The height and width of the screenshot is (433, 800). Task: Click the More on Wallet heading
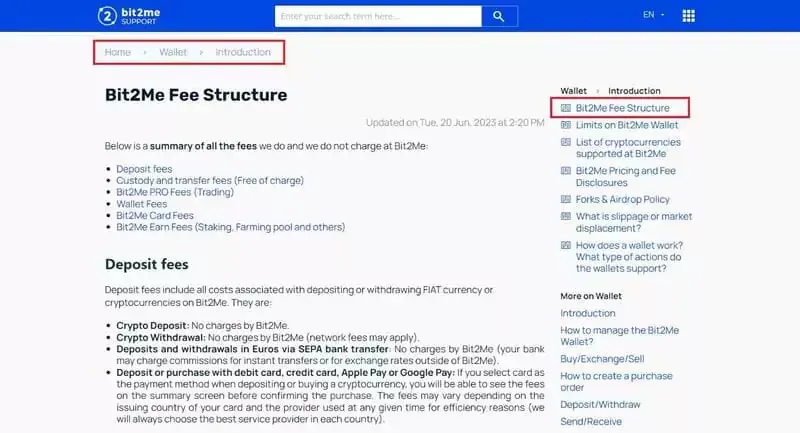pos(591,296)
